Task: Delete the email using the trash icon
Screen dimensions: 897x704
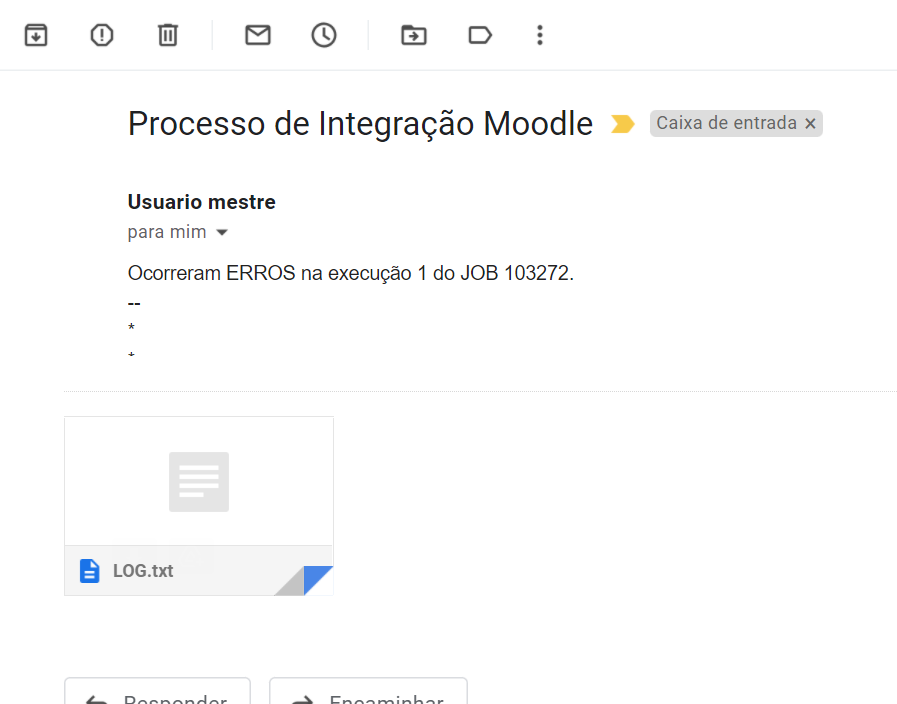Action: tap(168, 35)
